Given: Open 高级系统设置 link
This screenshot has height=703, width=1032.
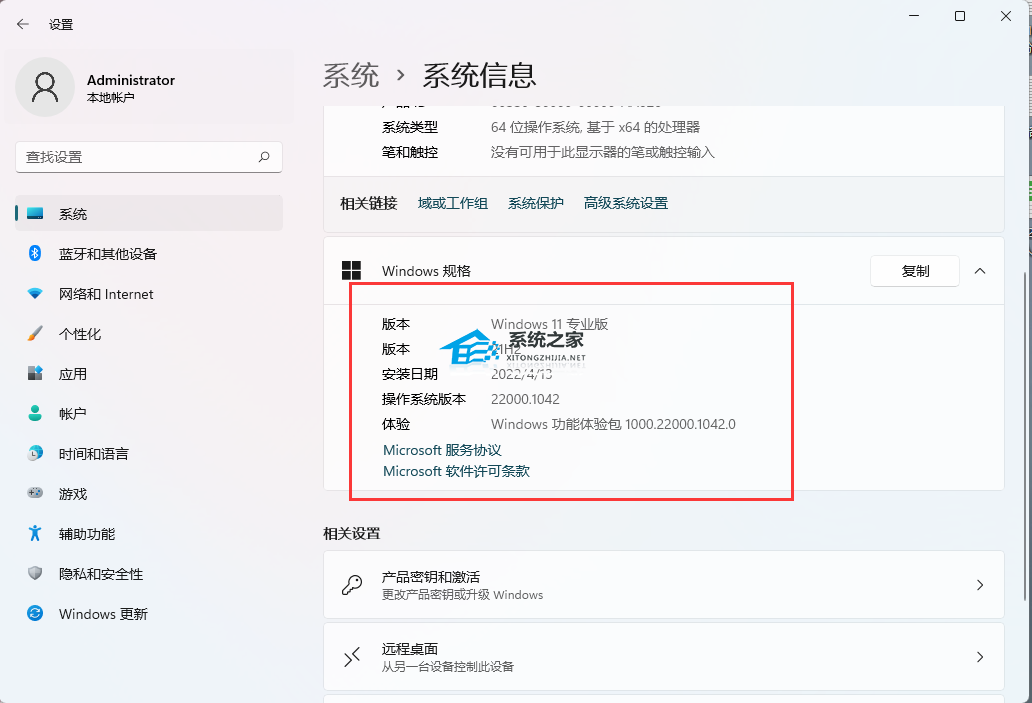Looking at the screenshot, I should (625, 203).
